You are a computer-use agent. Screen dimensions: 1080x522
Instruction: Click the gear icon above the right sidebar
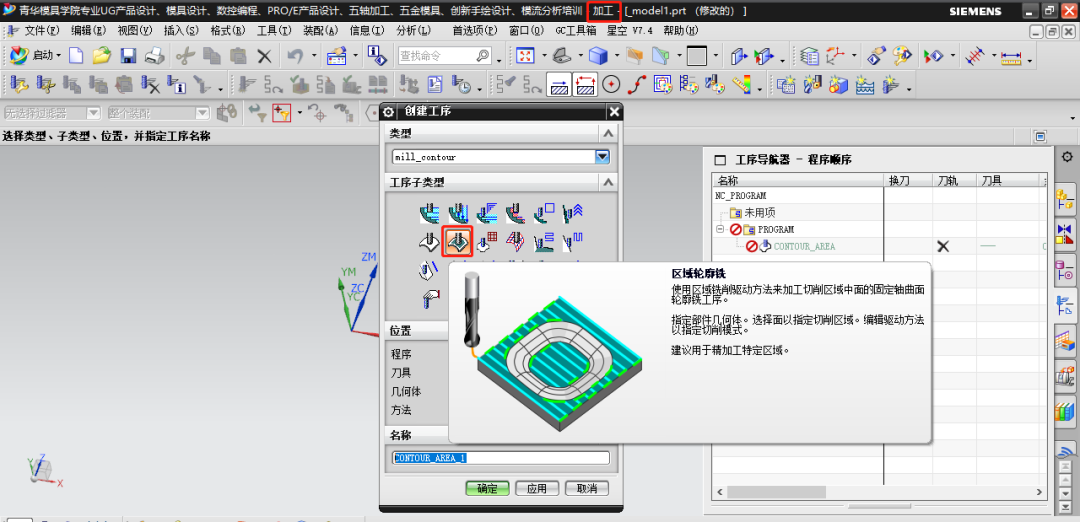tap(1067, 157)
